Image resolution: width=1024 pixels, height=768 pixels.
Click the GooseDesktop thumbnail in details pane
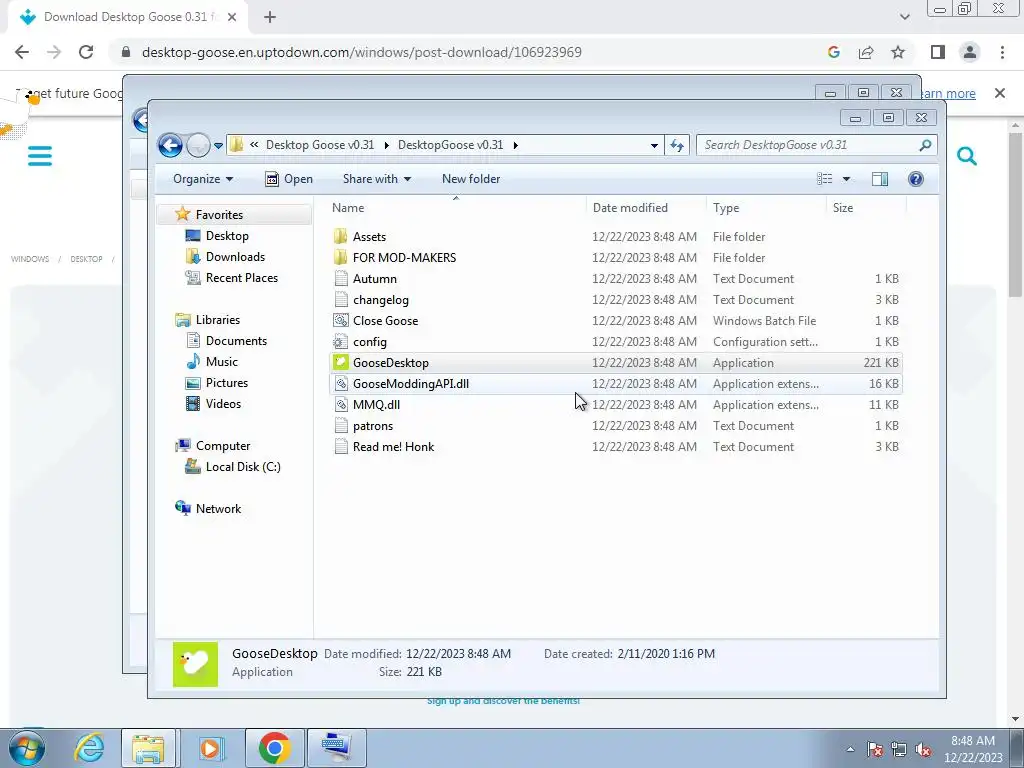coord(195,664)
